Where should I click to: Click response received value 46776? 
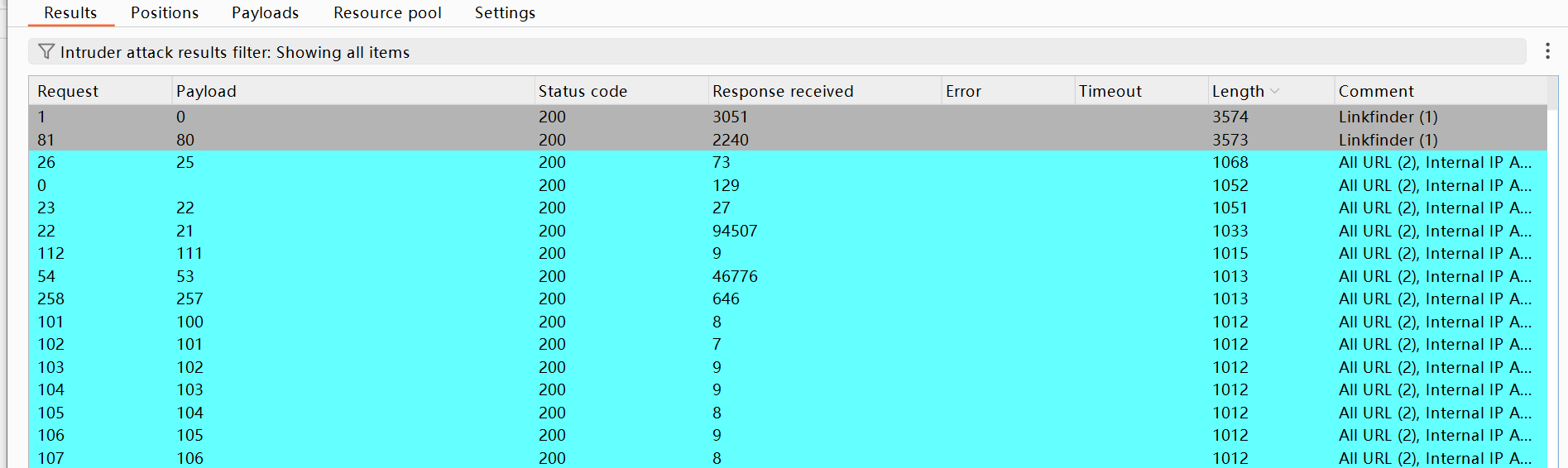(735, 276)
